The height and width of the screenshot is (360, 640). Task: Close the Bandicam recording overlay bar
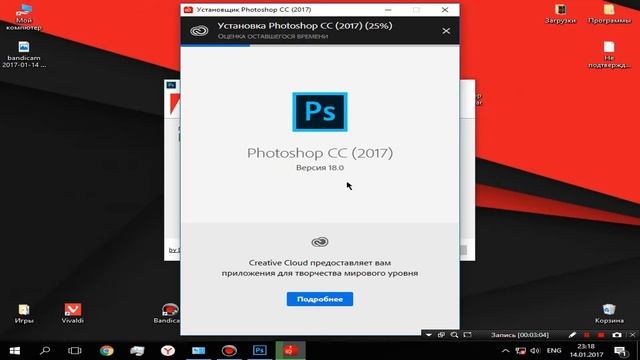click(x=633, y=335)
